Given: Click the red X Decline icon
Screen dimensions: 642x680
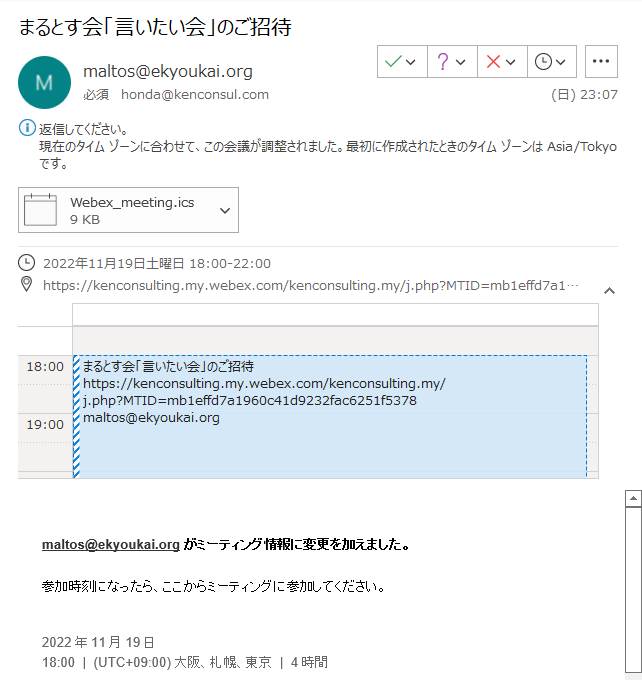Looking at the screenshot, I should pyautogui.click(x=493, y=61).
